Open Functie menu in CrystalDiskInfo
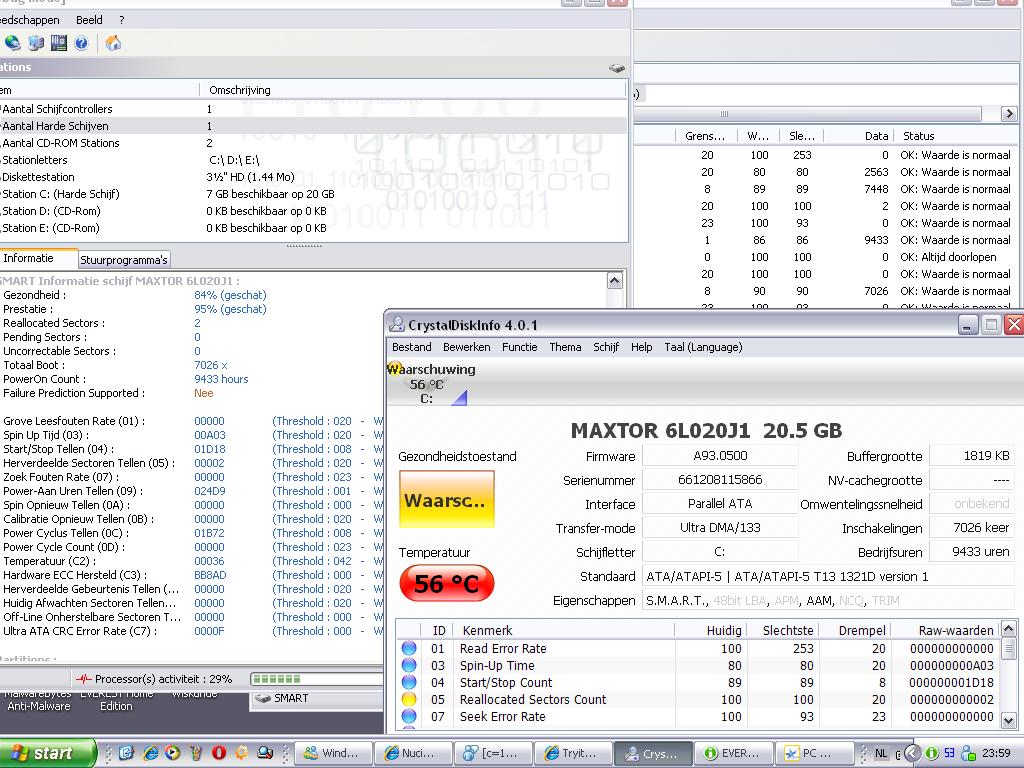 519,347
